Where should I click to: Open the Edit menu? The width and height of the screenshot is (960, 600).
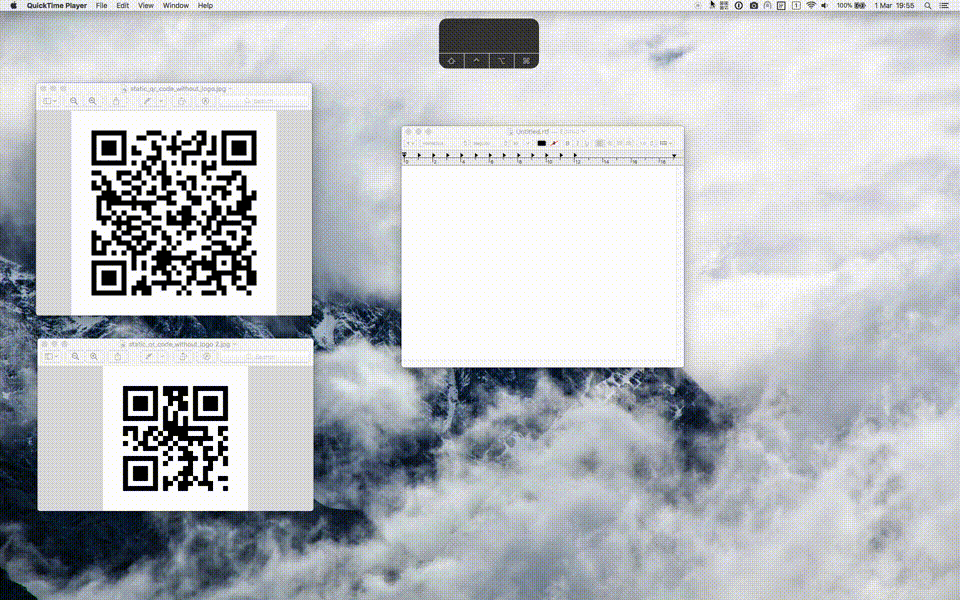point(122,6)
